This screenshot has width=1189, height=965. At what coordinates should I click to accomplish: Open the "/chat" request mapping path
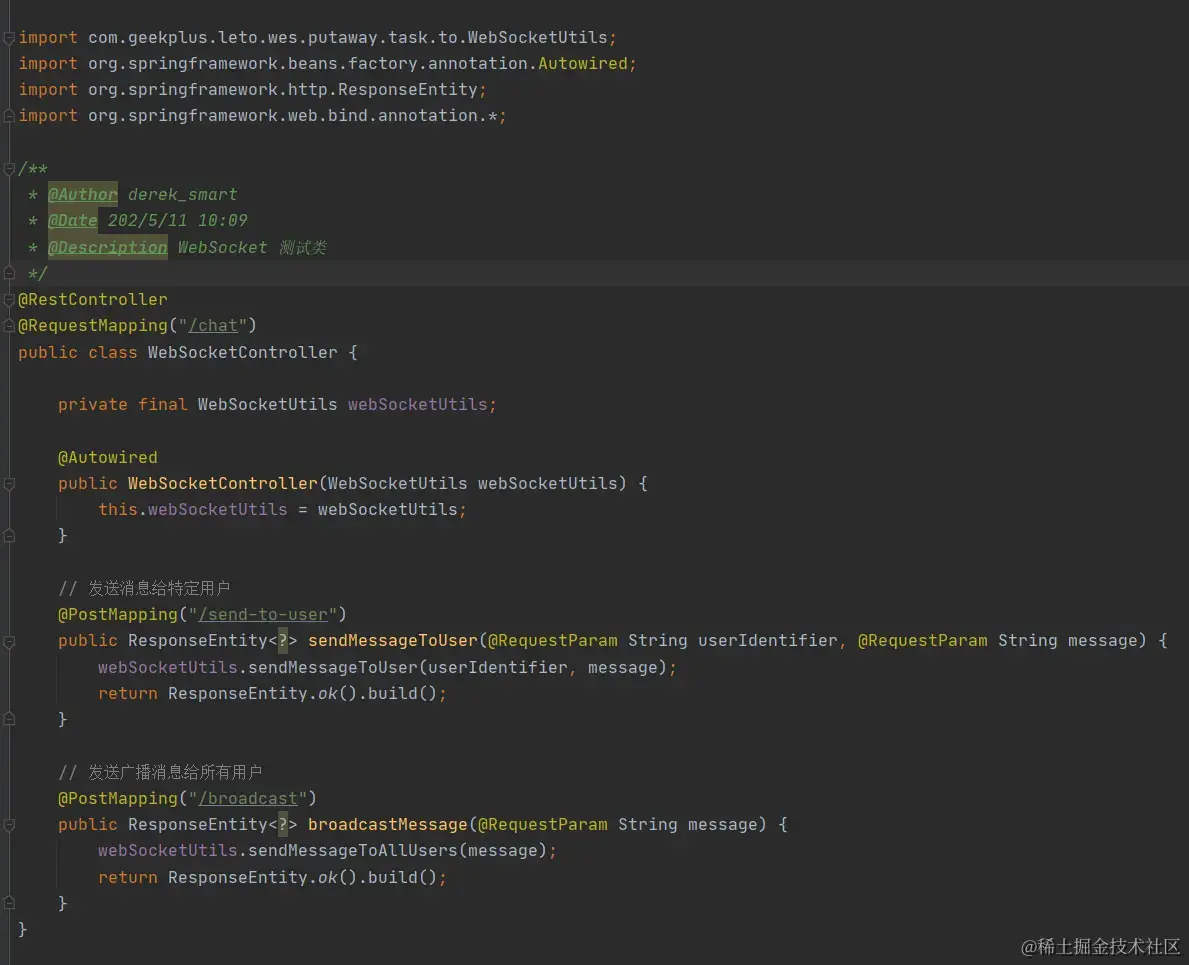[x=213, y=326]
